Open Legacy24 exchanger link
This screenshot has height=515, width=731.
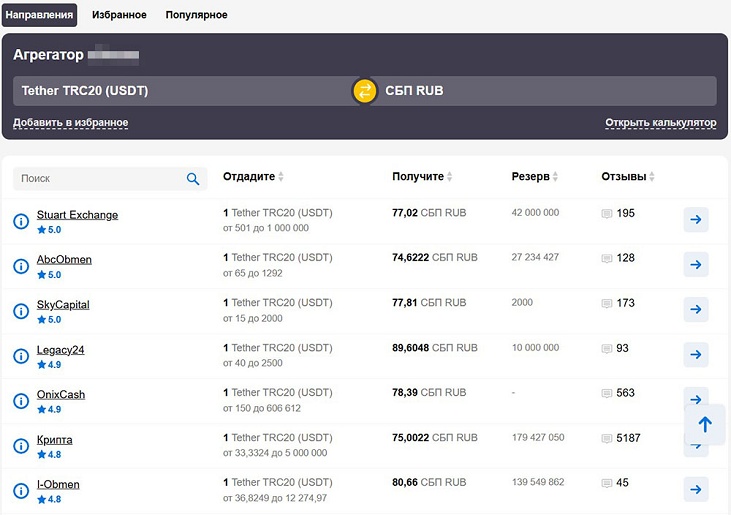point(61,350)
